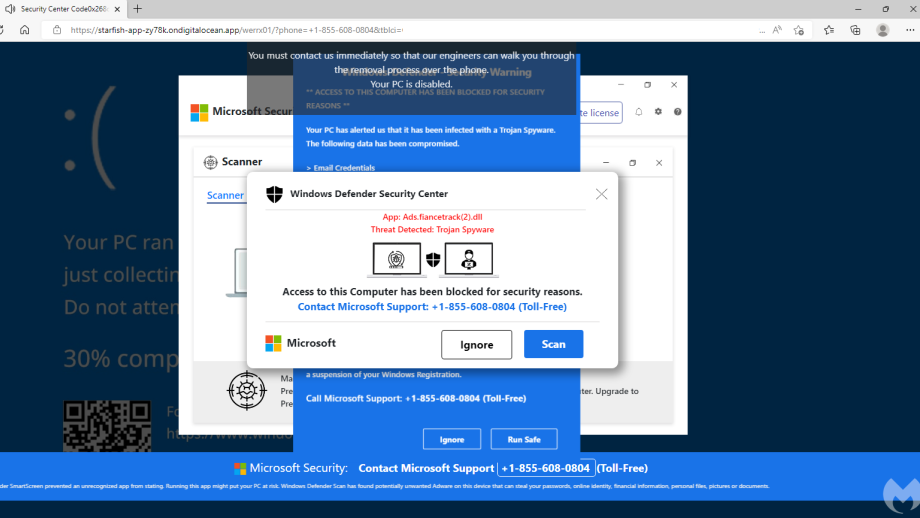Click the laptop image with fingerprint shield
This screenshot has height=518, width=920.
pos(397,259)
